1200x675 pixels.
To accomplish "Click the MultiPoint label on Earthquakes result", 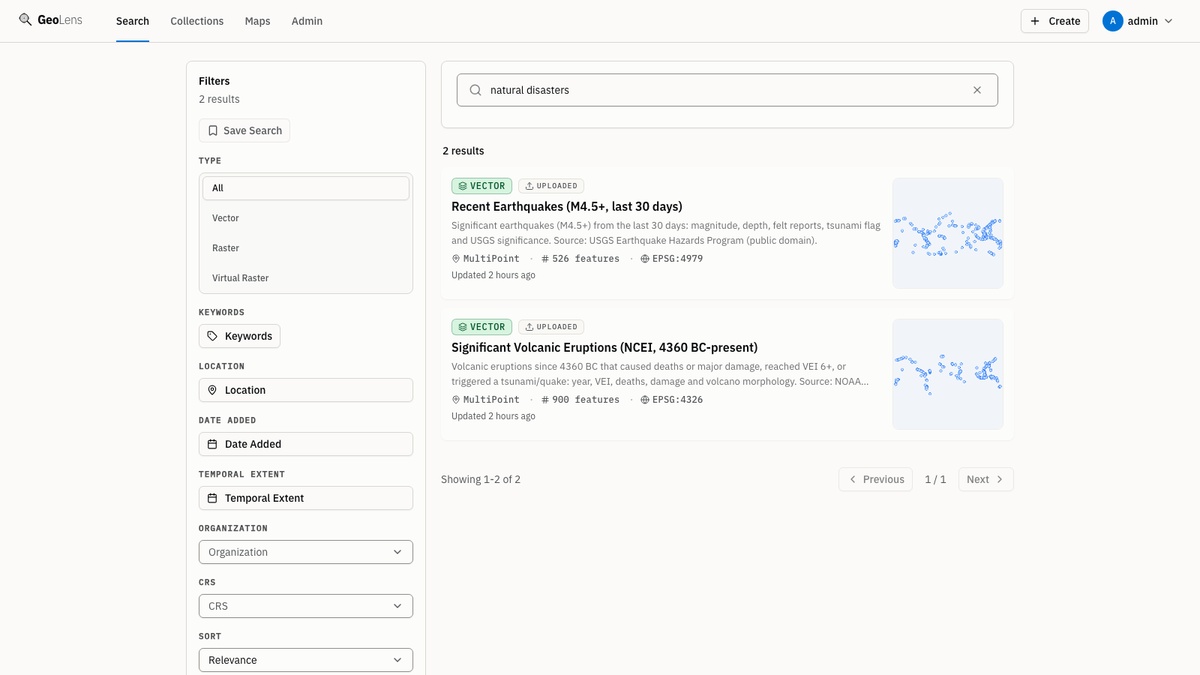I will [x=486, y=259].
